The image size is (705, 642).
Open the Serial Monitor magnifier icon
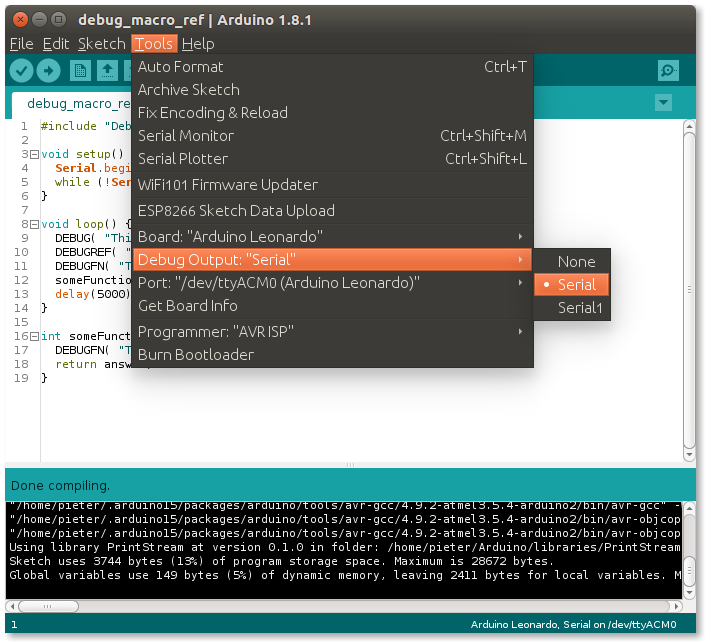[668, 71]
